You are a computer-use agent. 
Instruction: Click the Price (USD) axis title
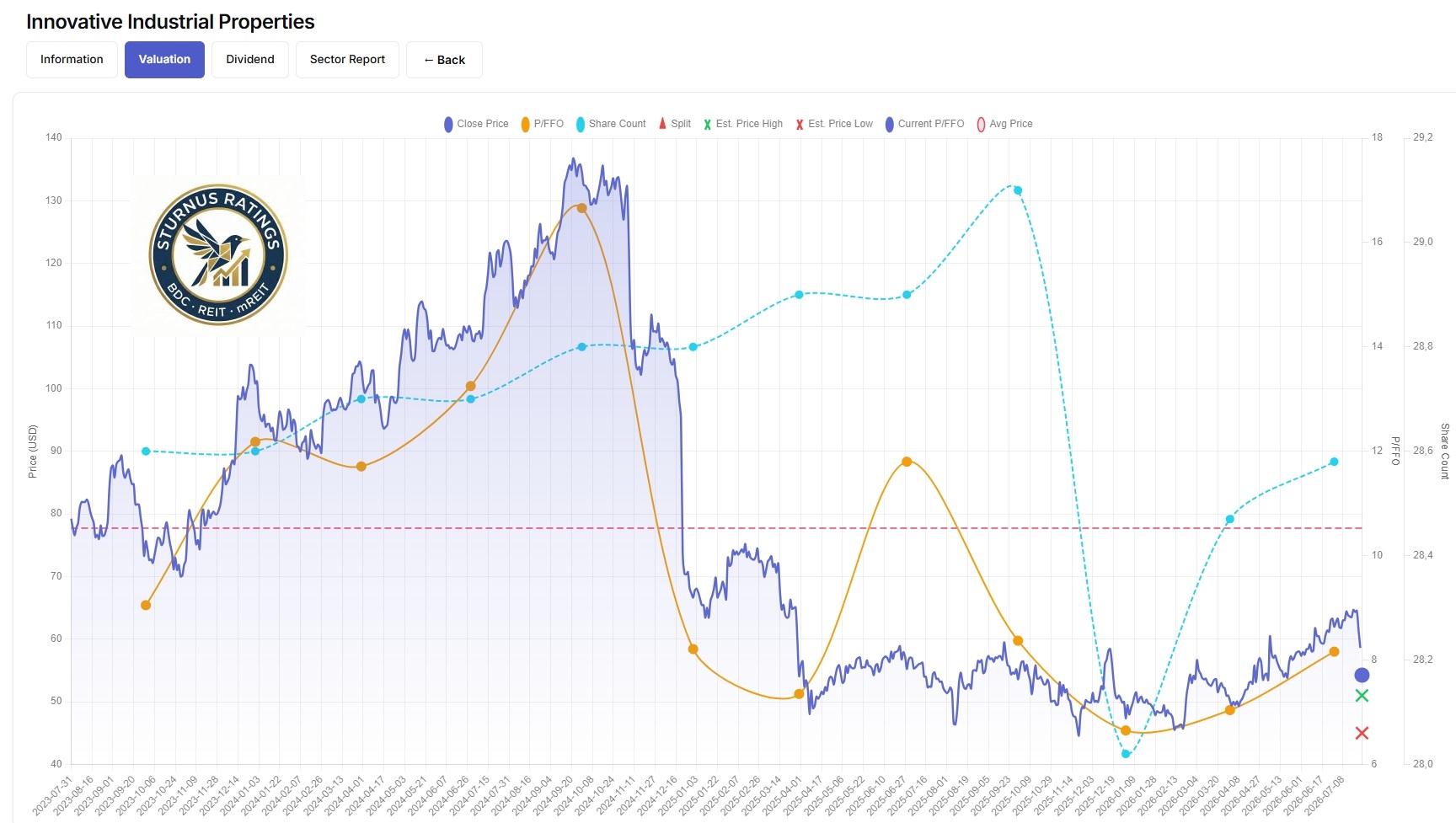[x=33, y=451]
